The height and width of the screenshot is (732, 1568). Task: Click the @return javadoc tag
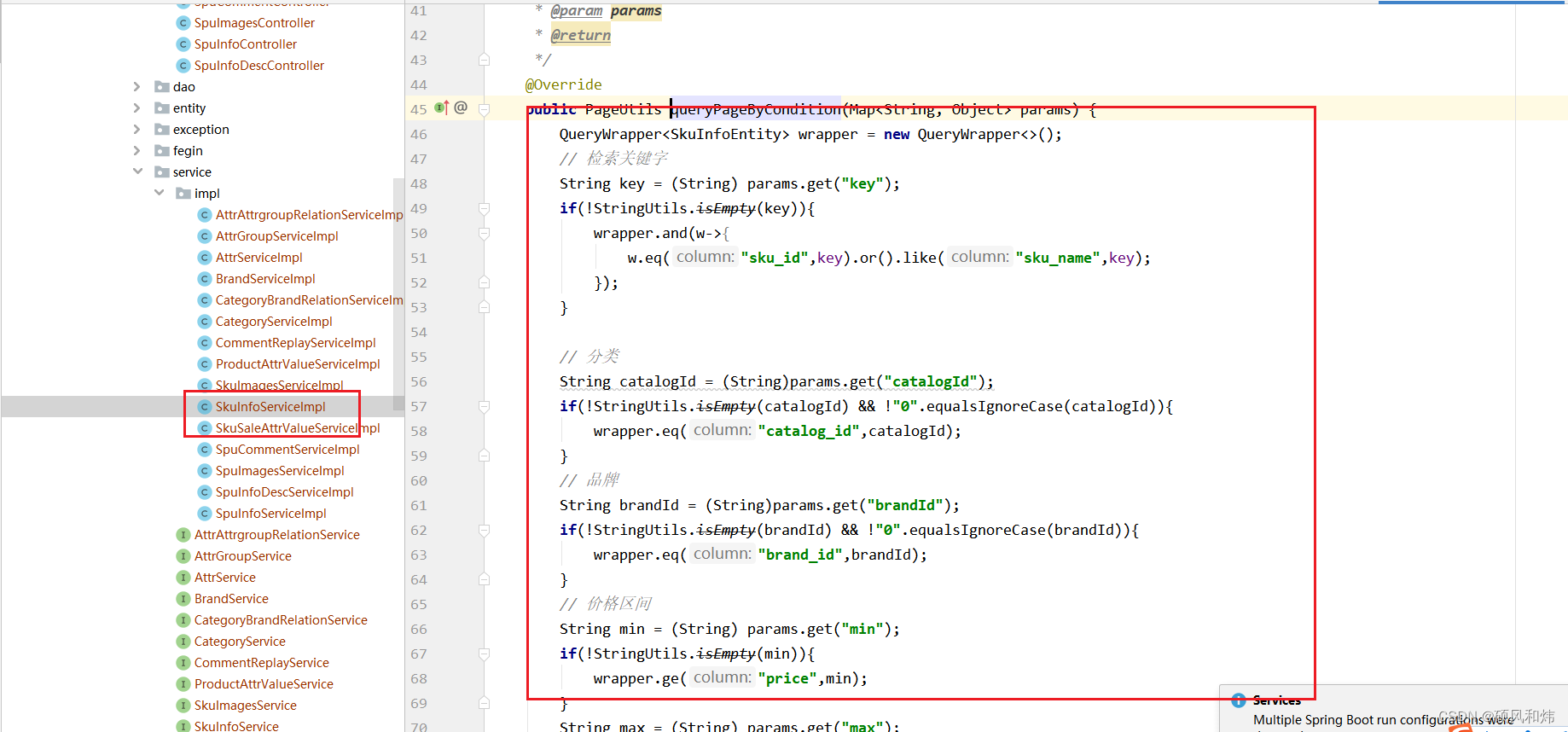[580, 35]
